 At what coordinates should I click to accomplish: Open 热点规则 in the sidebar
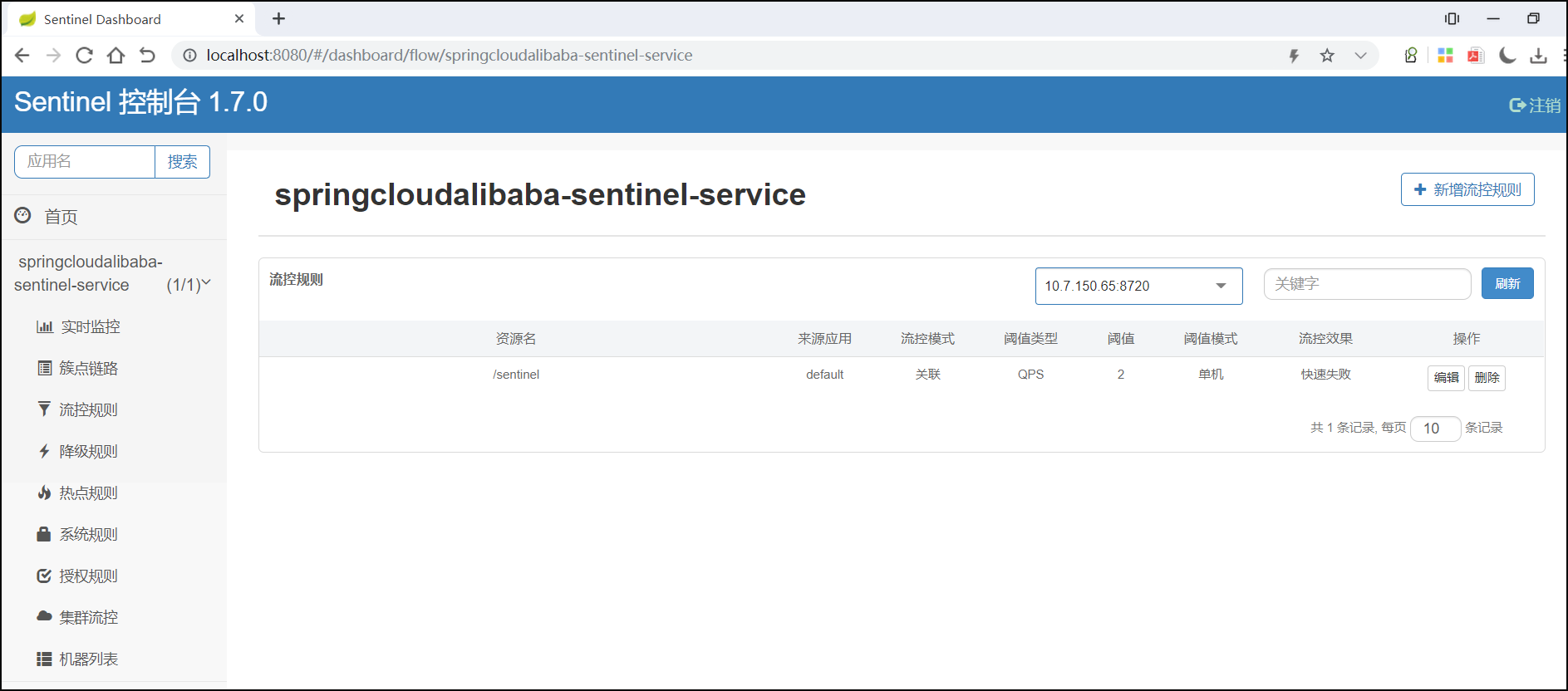coord(89,493)
